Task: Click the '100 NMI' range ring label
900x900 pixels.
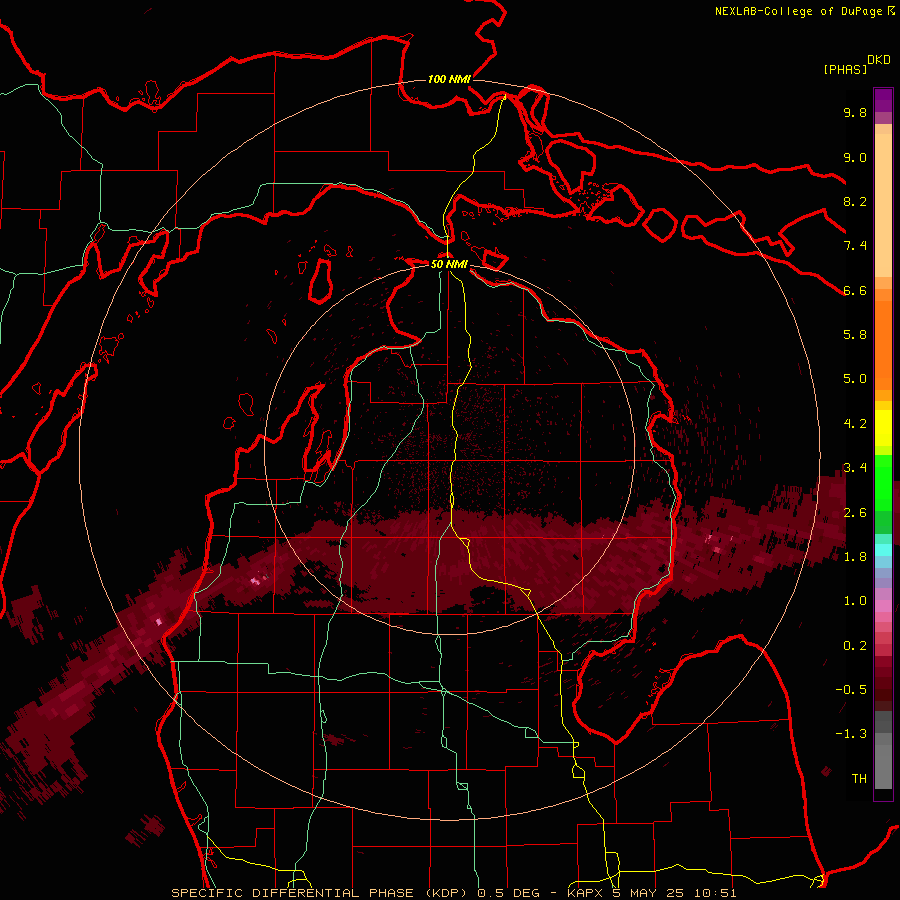Action: (449, 79)
